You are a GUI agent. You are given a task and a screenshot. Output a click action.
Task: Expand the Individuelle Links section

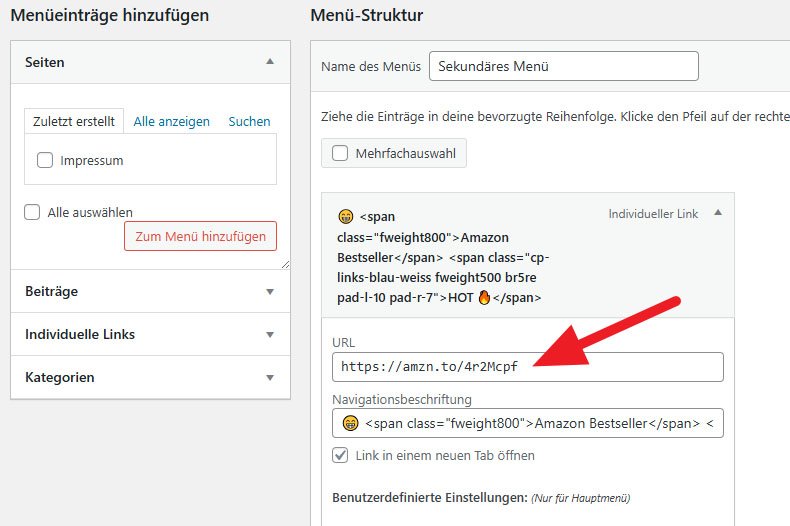tap(269, 335)
